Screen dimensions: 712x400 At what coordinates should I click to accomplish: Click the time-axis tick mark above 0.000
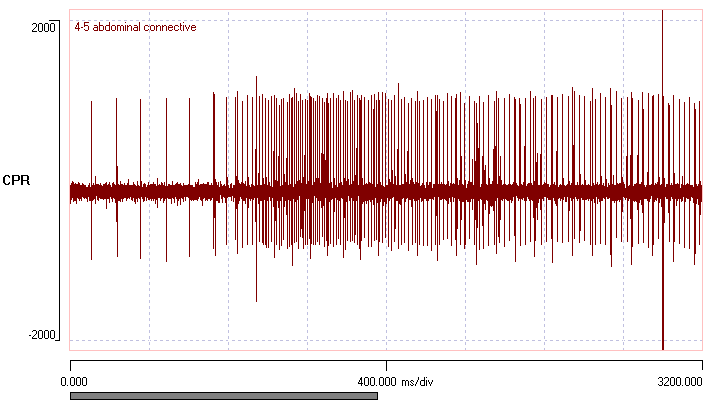pyautogui.click(x=71, y=366)
